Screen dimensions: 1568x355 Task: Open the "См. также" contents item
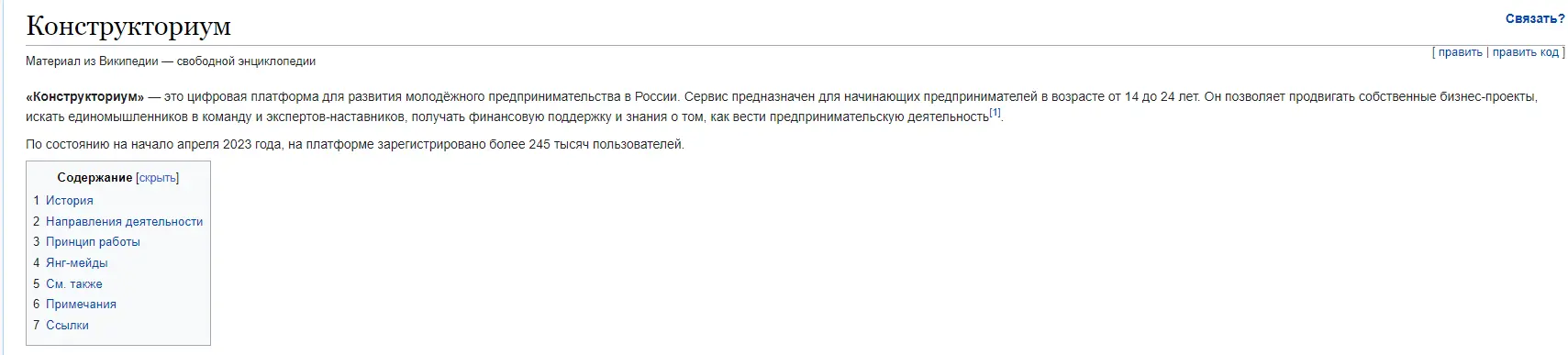click(74, 283)
